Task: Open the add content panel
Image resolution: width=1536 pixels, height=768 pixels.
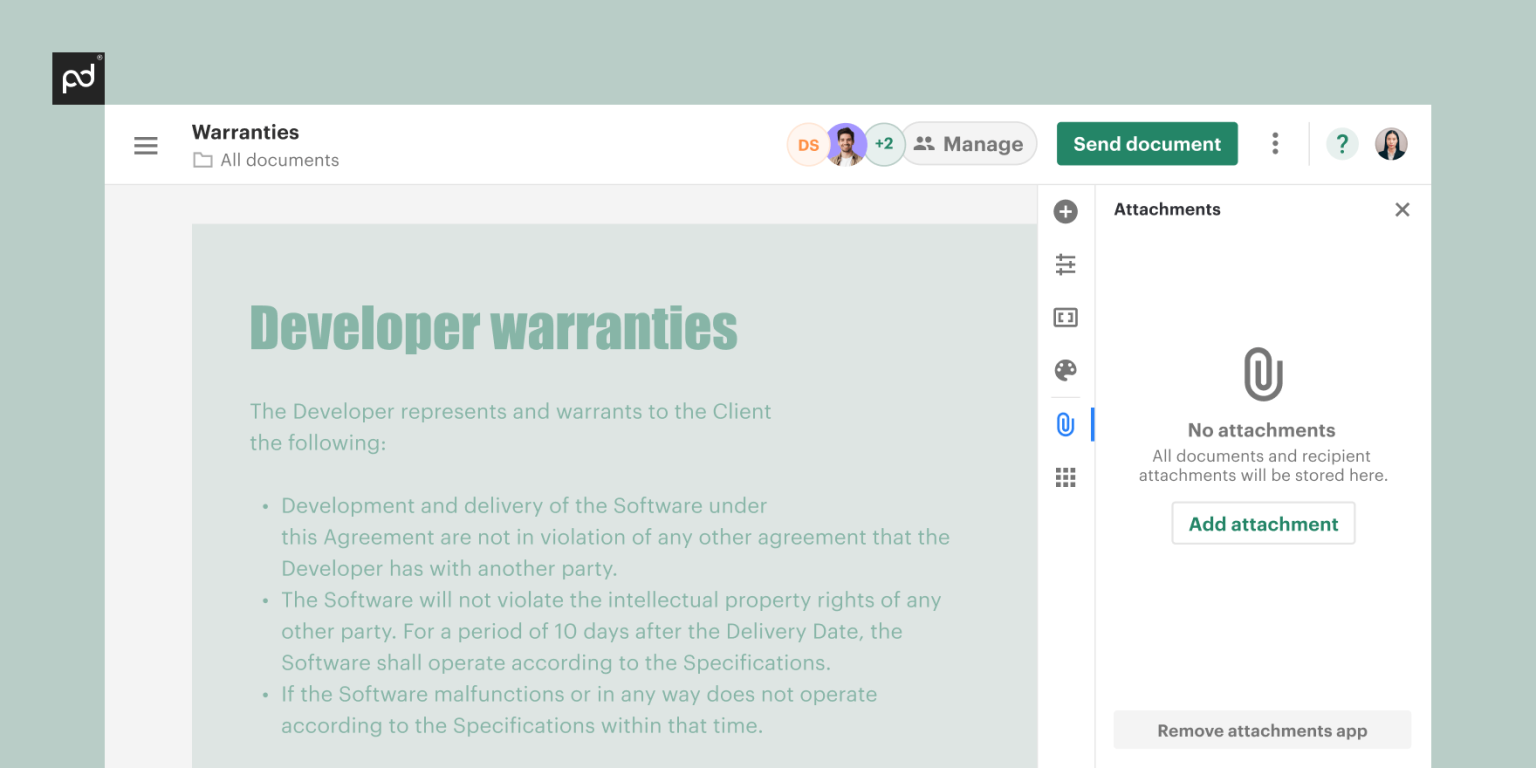Action: coord(1065,211)
